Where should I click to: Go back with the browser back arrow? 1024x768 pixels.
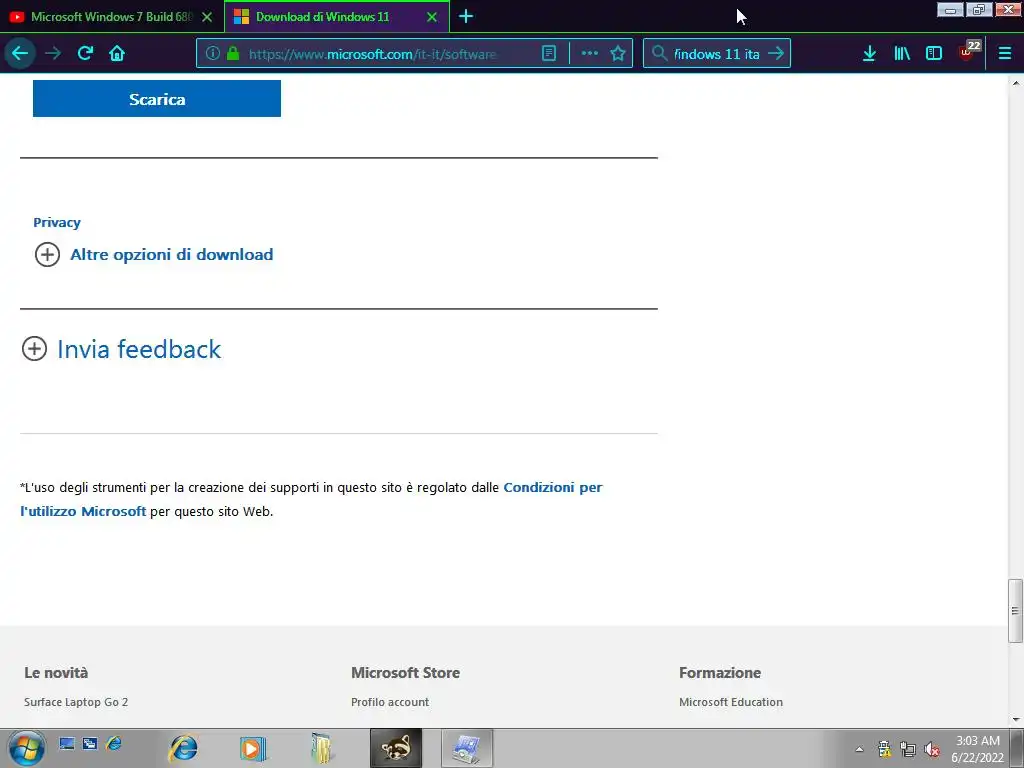20,54
